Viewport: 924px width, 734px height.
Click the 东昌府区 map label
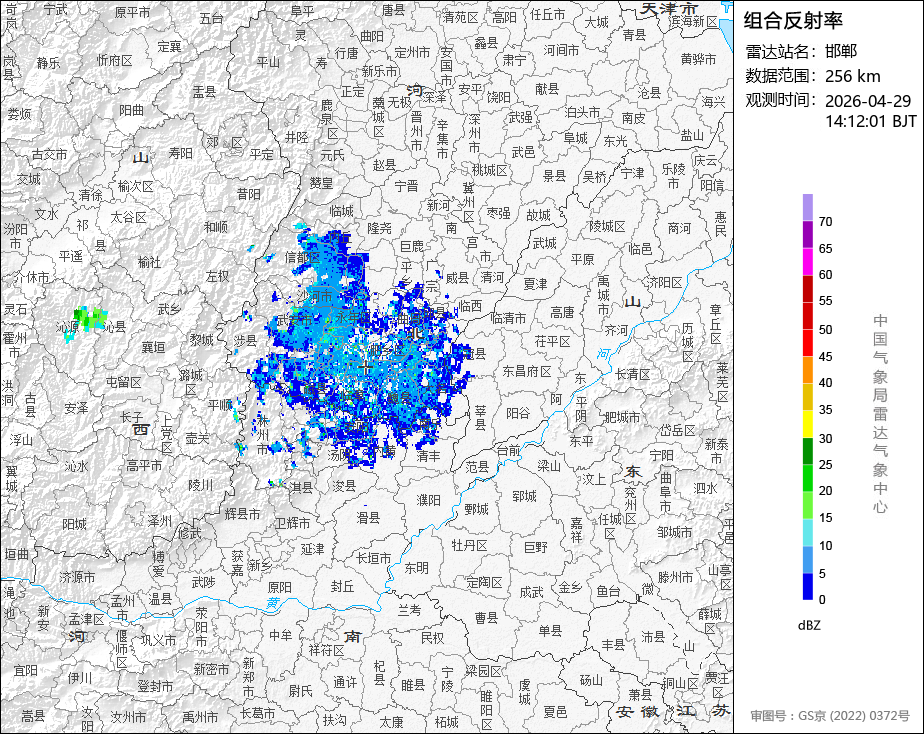(x=527, y=372)
